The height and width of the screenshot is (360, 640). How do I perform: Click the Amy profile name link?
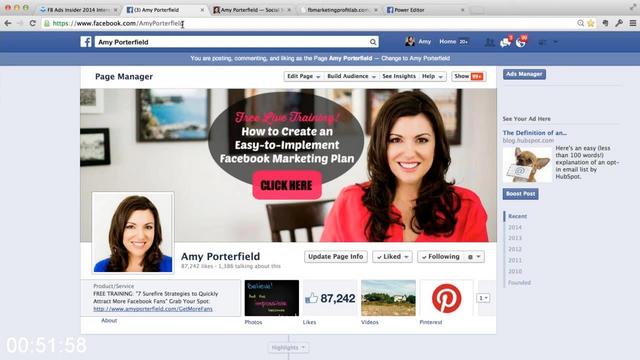pos(424,41)
